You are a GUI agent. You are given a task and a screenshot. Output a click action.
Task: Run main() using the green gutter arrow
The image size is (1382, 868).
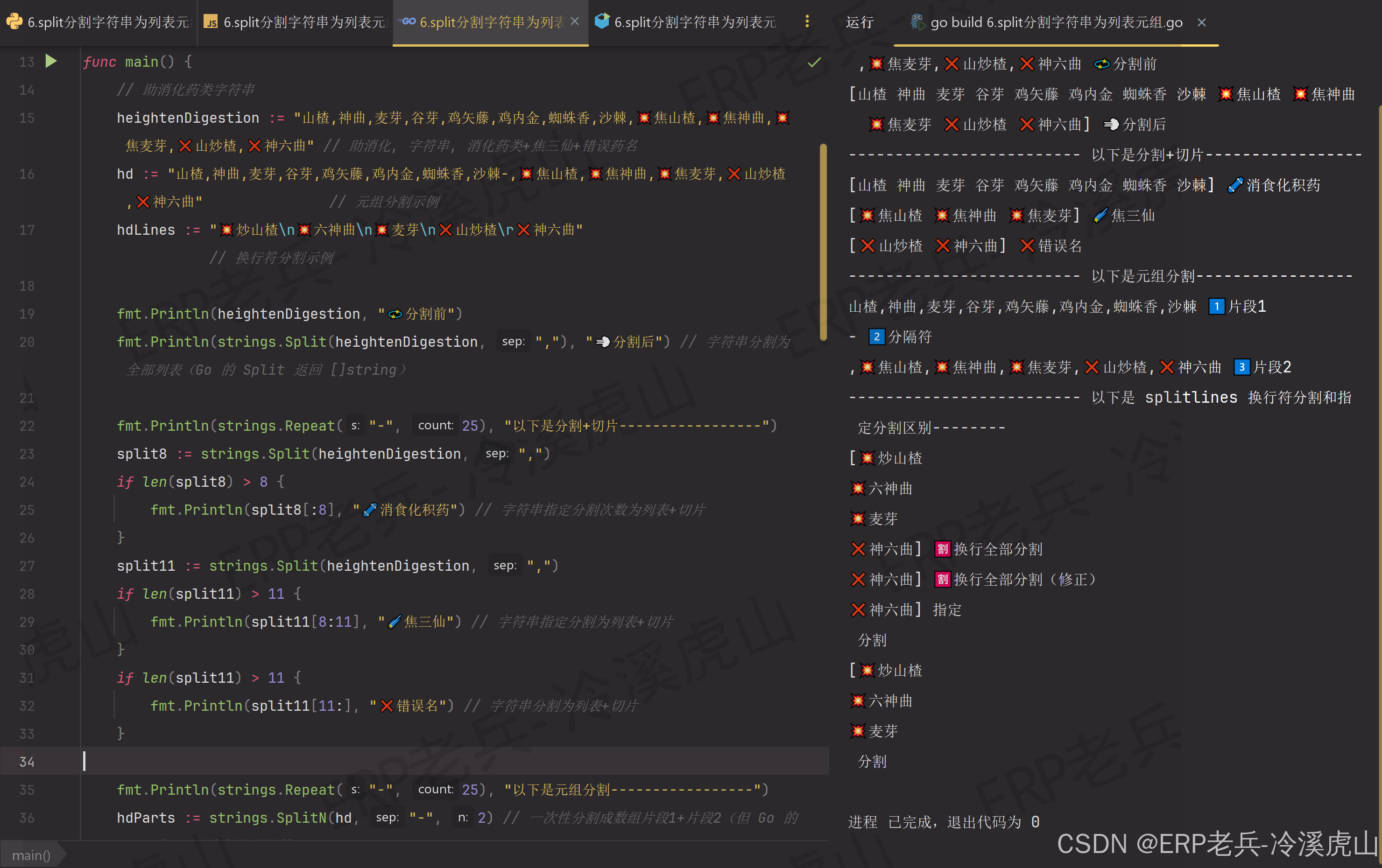tap(51, 61)
